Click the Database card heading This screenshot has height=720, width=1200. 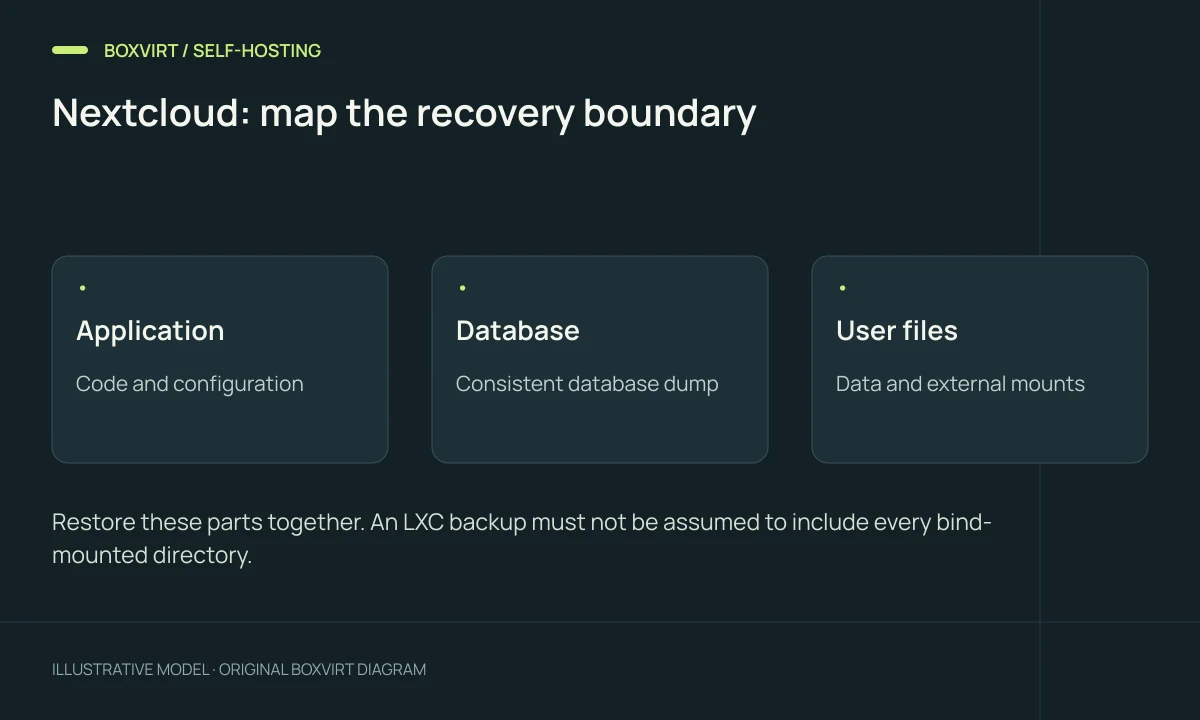(x=518, y=331)
